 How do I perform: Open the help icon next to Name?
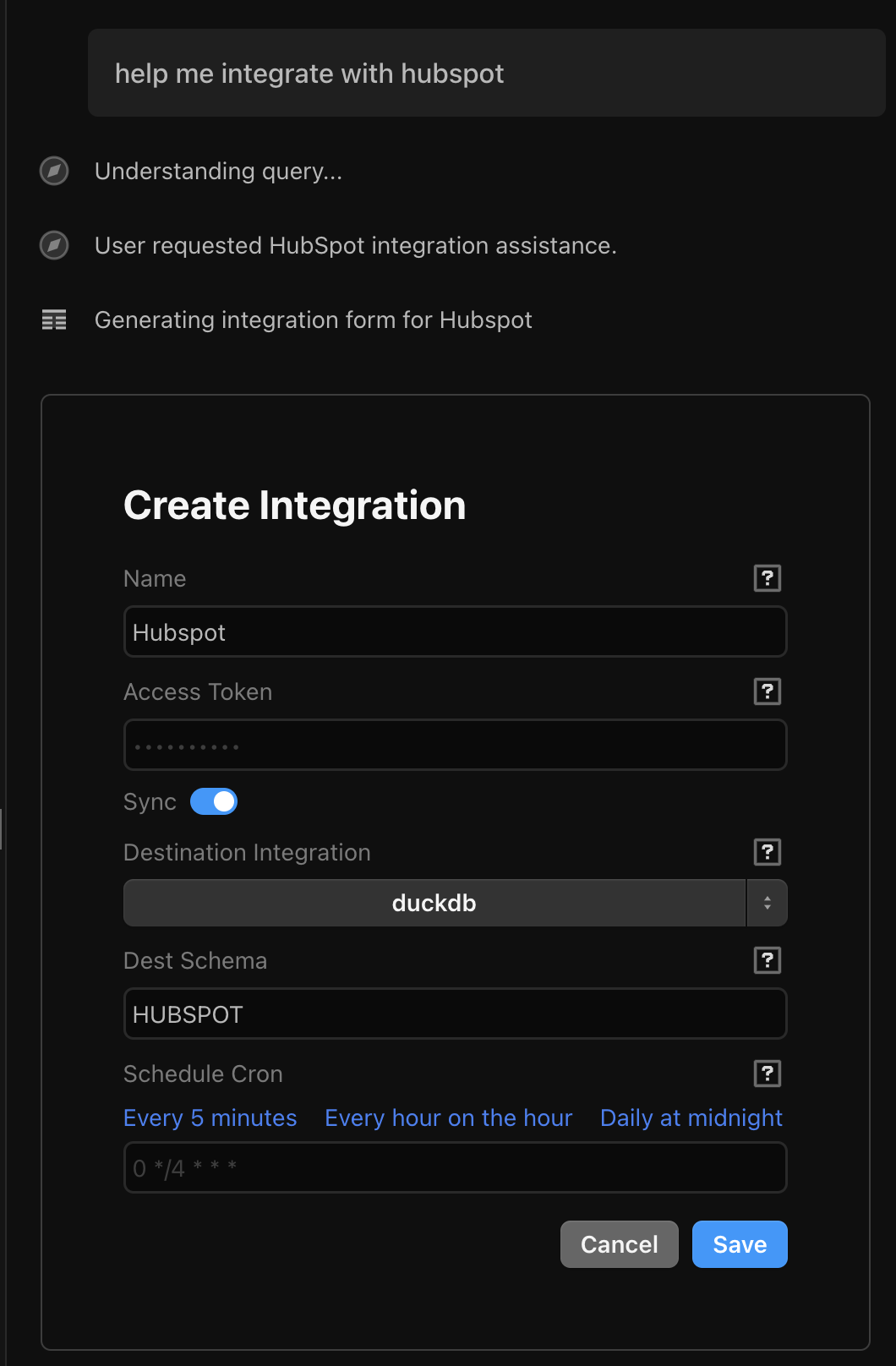point(767,578)
